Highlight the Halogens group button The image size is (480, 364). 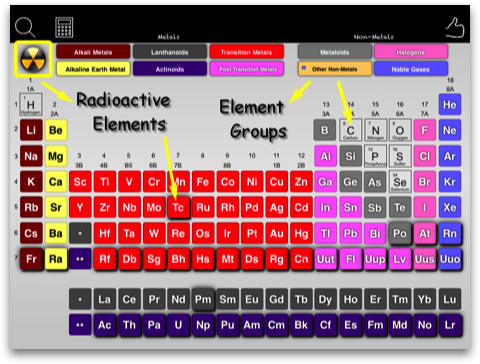pyautogui.click(x=411, y=52)
